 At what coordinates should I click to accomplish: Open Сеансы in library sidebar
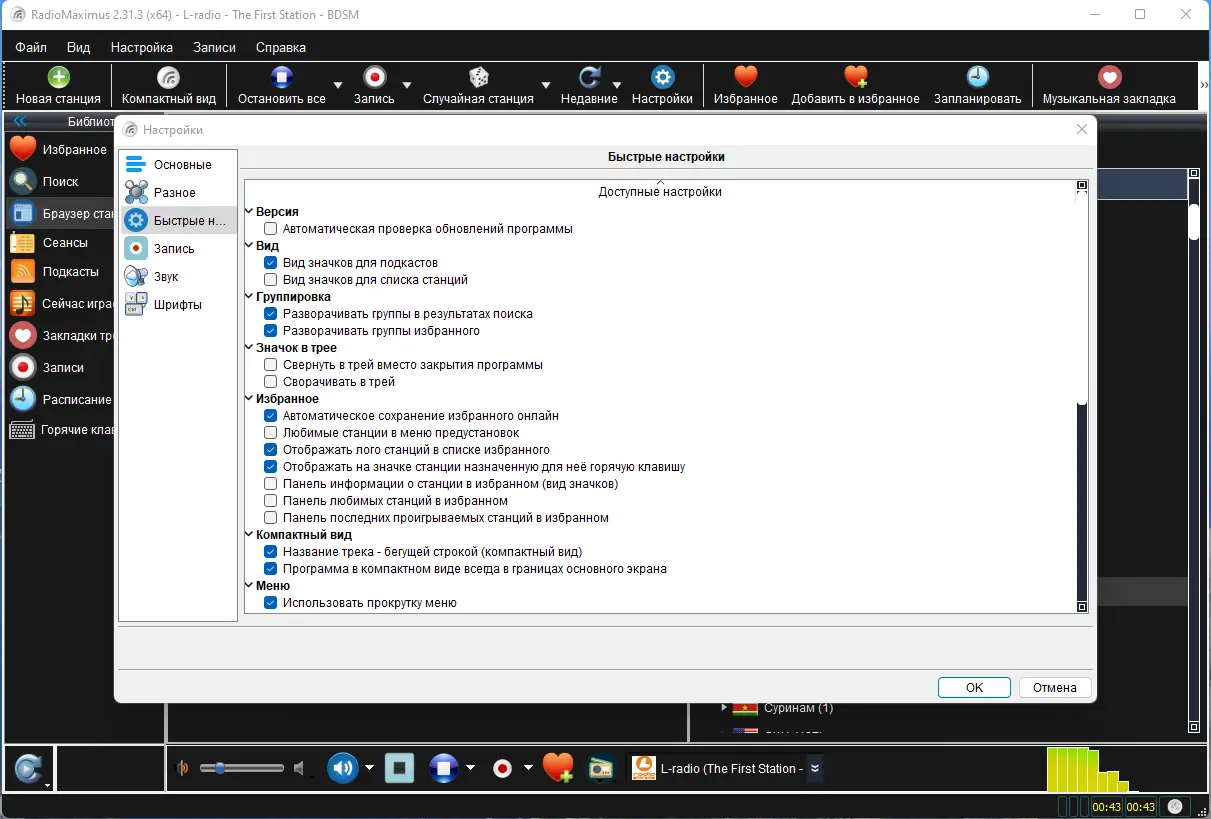click(60, 243)
